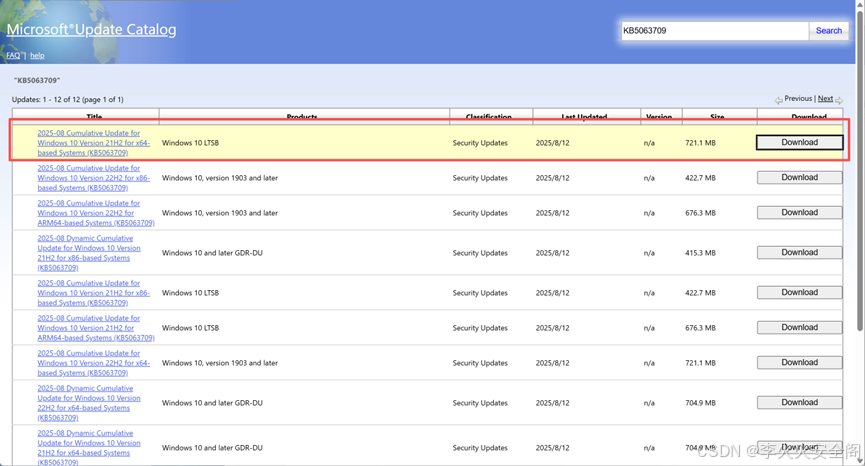Open Cumulative Update 21H2 ARM64-based Systems link
Screen dimensions: 865x466
click(96, 328)
